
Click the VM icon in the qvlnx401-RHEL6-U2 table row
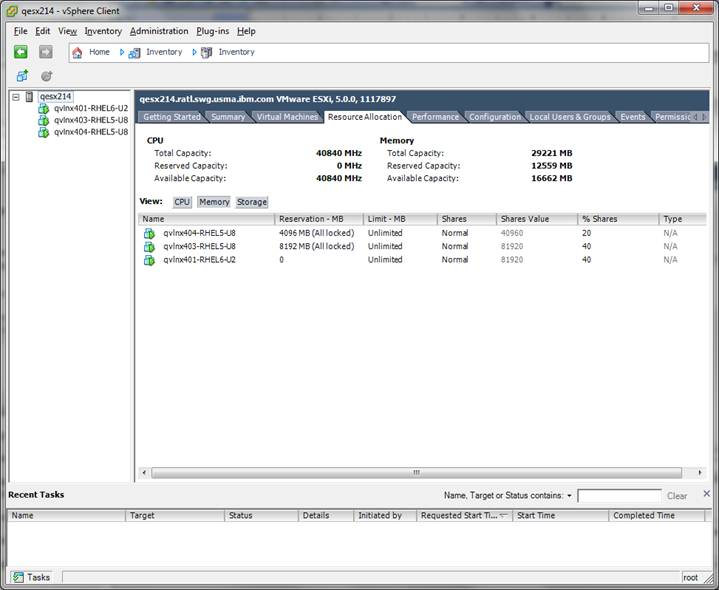coord(149,259)
